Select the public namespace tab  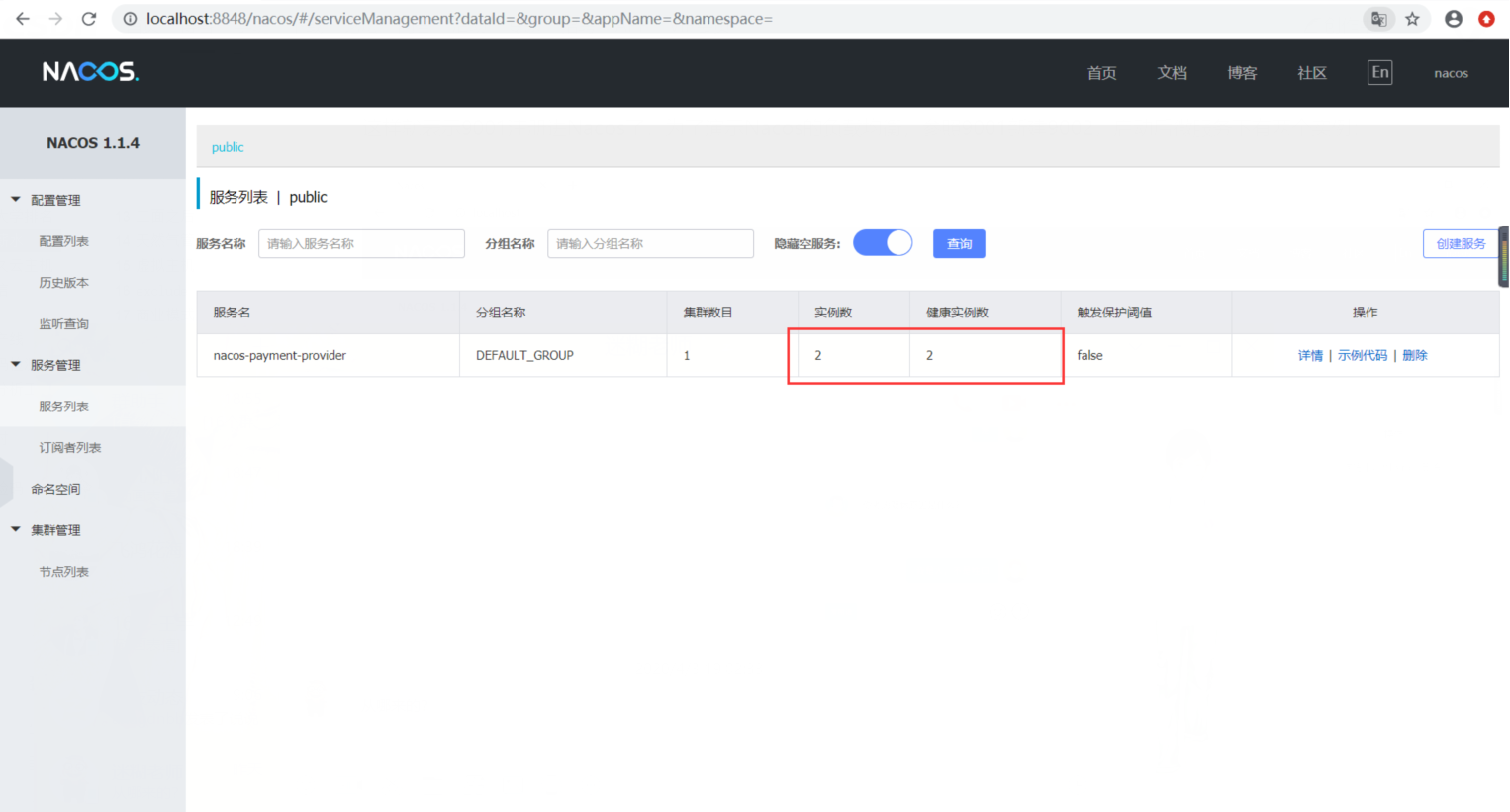pos(228,147)
